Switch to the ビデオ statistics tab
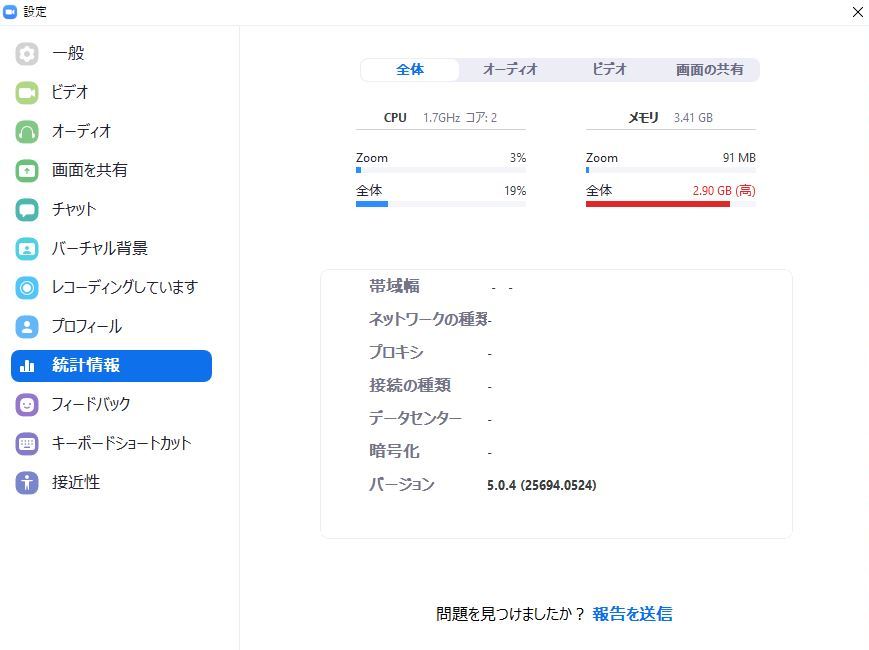Screen dimensions: 869x650 pos(609,70)
